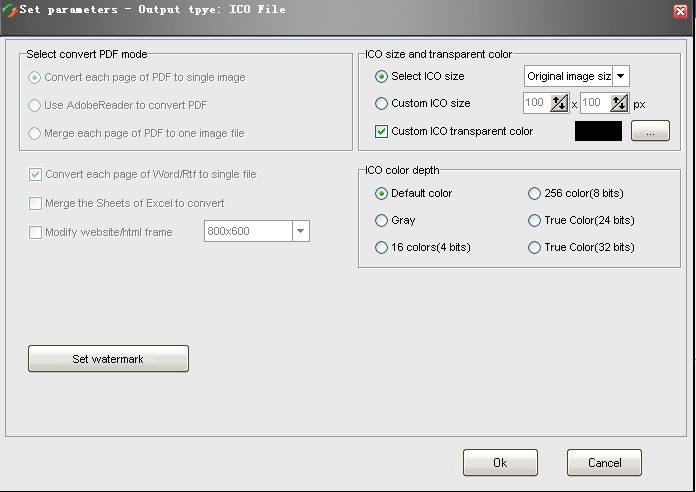Image resolution: width=696 pixels, height=492 pixels.
Task: Open the 800x600 frame size dropdown
Action: tap(301, 231)
